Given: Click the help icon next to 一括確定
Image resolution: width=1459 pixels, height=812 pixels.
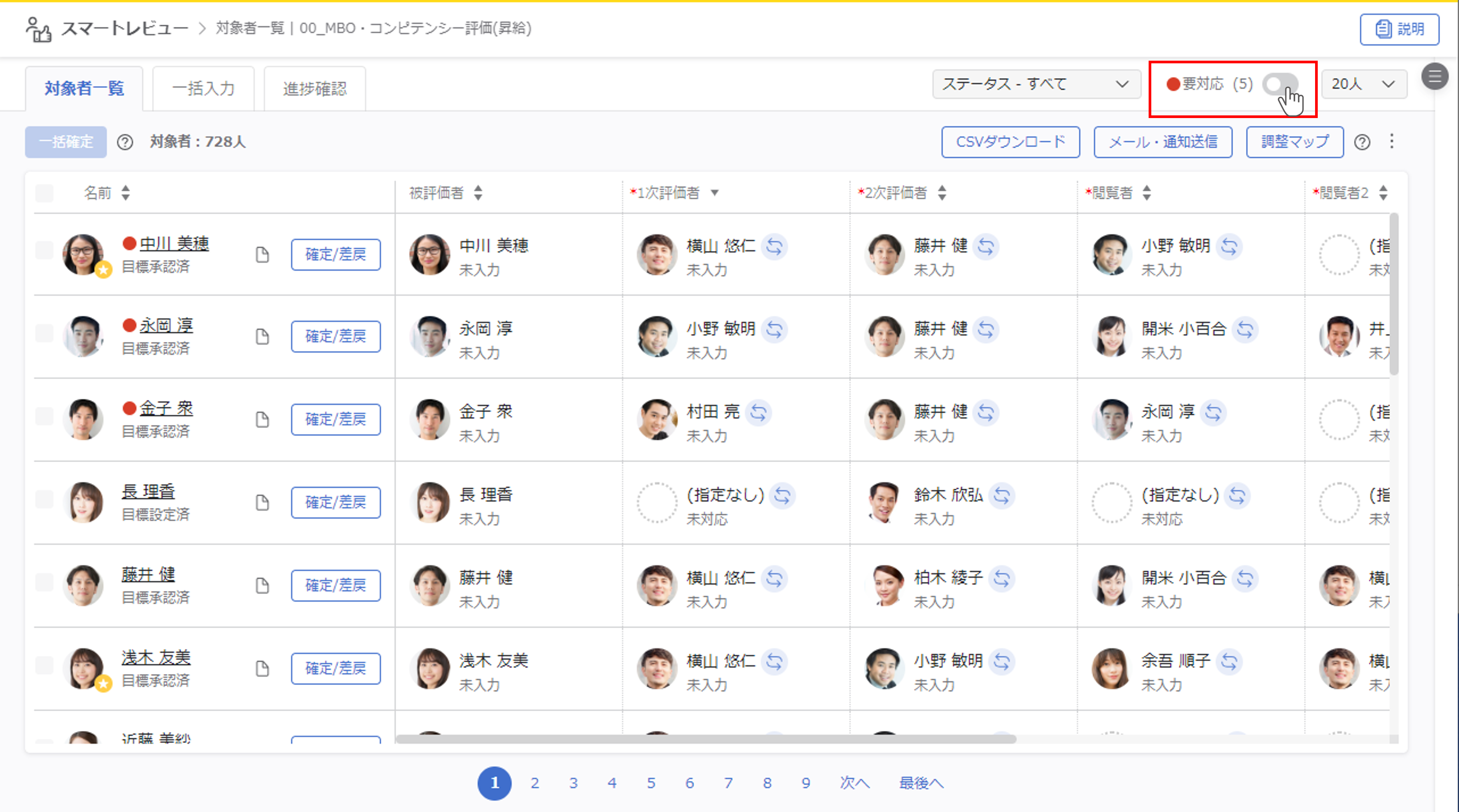Looking at the screenshot, I should coord(125,142).
